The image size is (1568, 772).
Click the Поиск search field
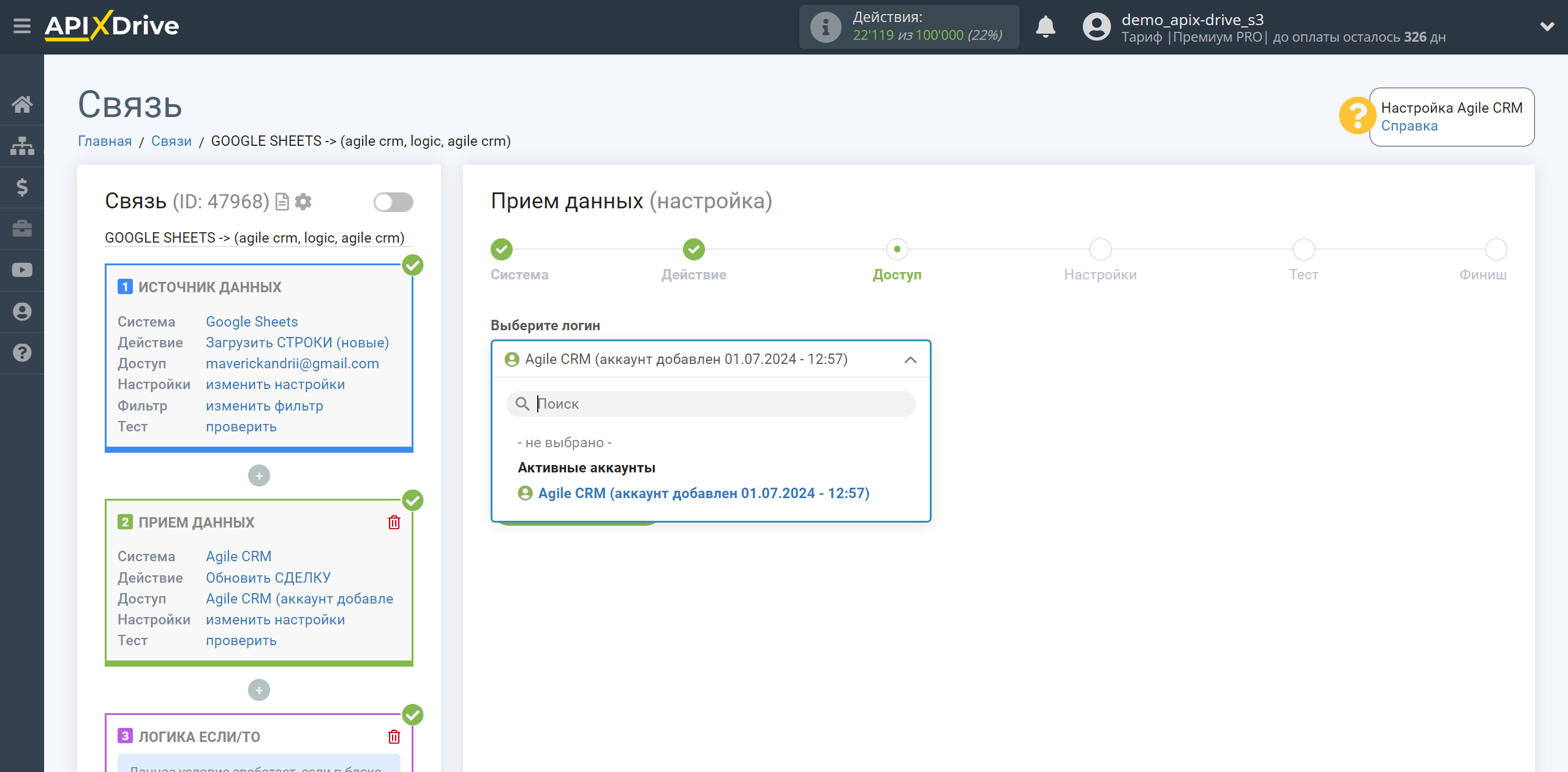(x=710, y=404)
